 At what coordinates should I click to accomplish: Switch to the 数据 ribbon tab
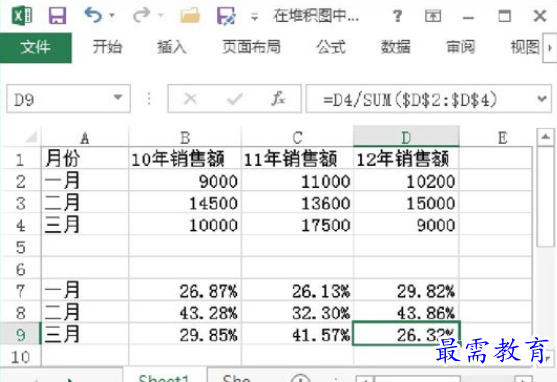pyautogui.click(x=395, y=47)
